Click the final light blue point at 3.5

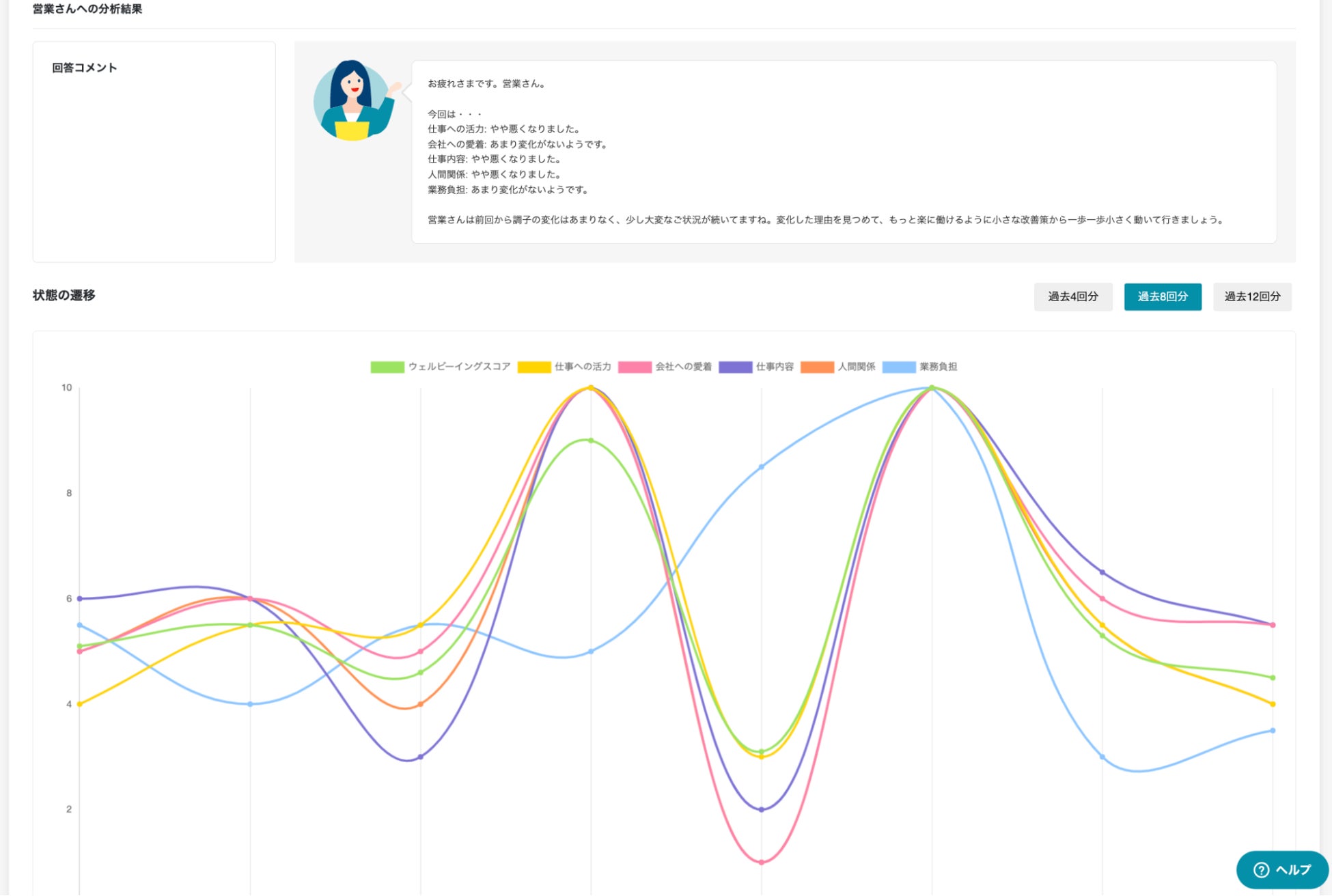point(1273,731)
